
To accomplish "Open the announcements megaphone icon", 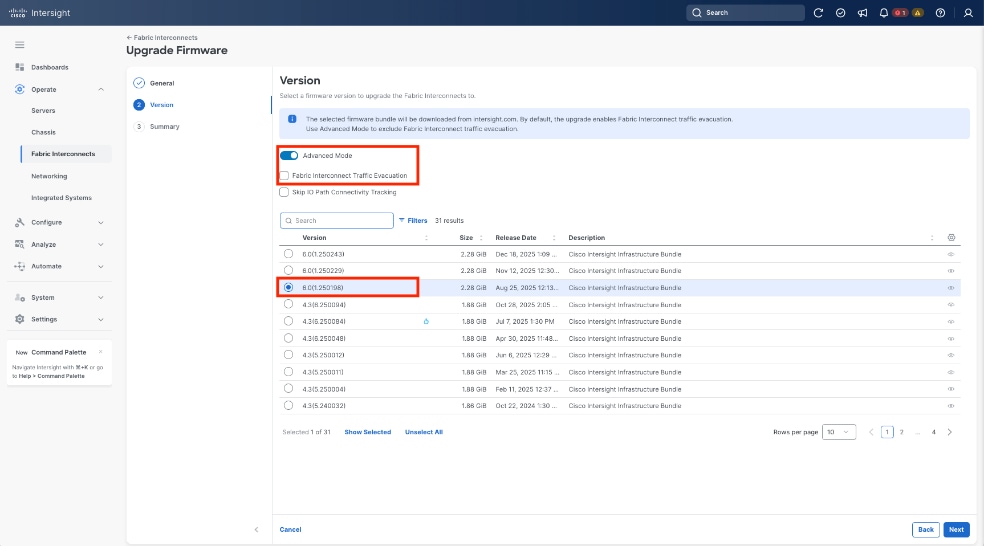I will [x=862, y=13].
